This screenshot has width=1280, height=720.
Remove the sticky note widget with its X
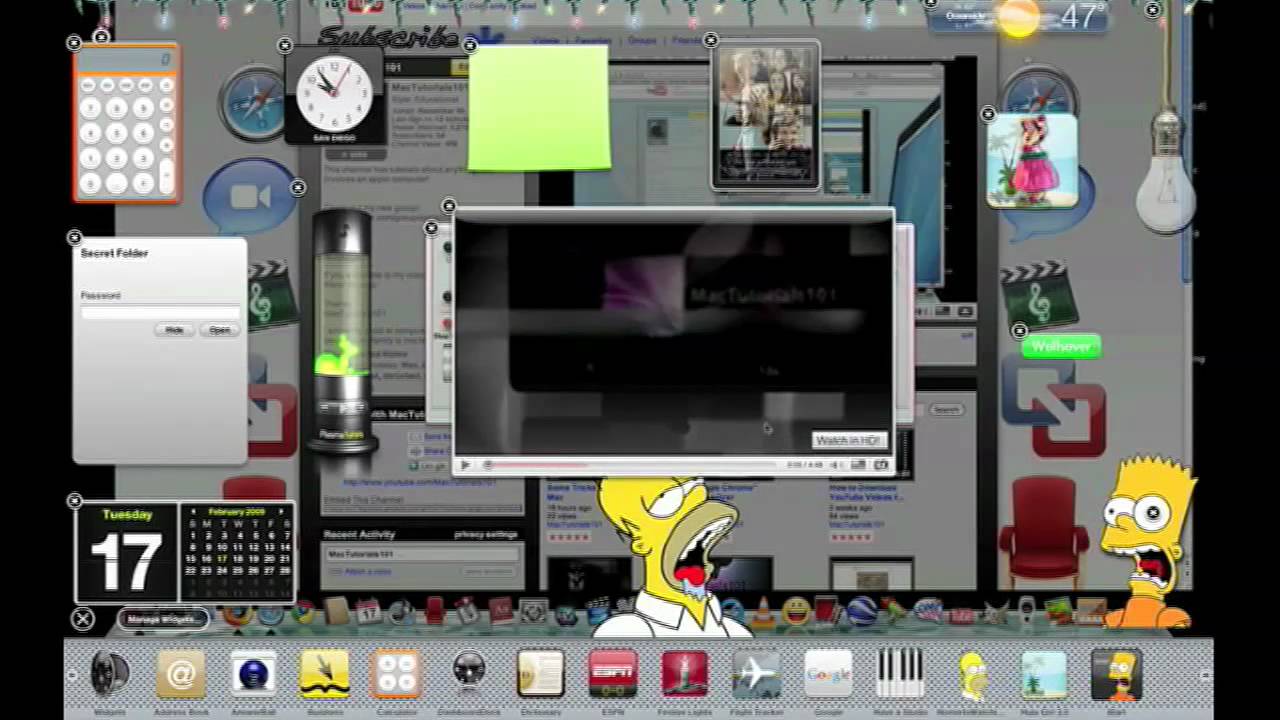coord(470,45)
